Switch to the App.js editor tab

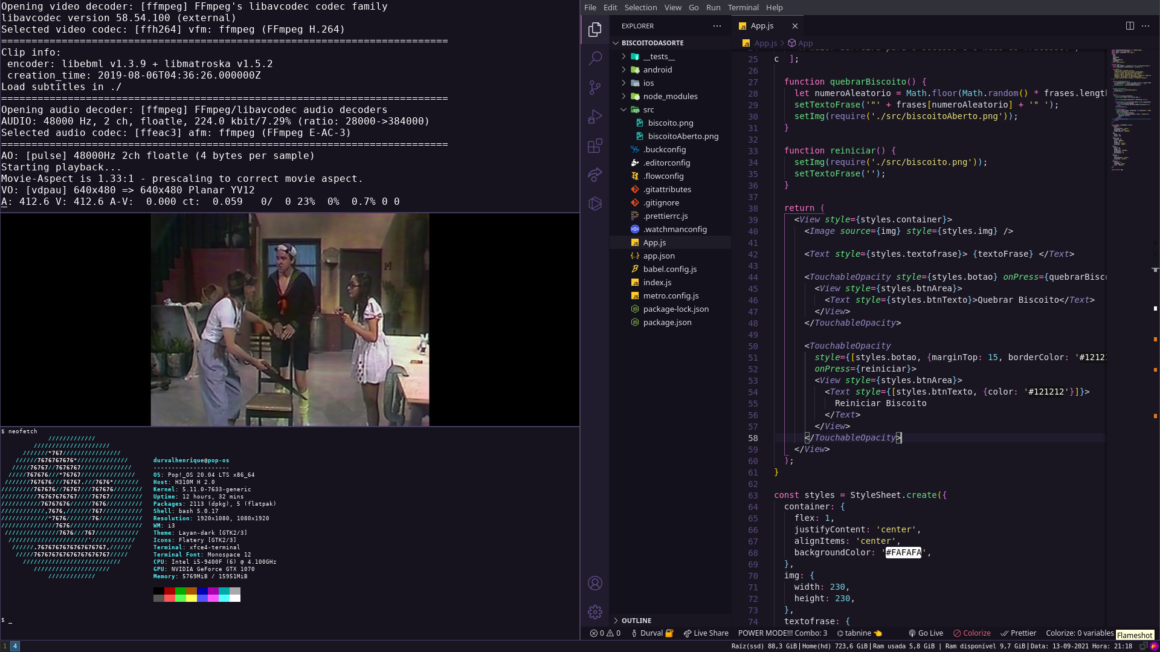[x=764, y=26]
